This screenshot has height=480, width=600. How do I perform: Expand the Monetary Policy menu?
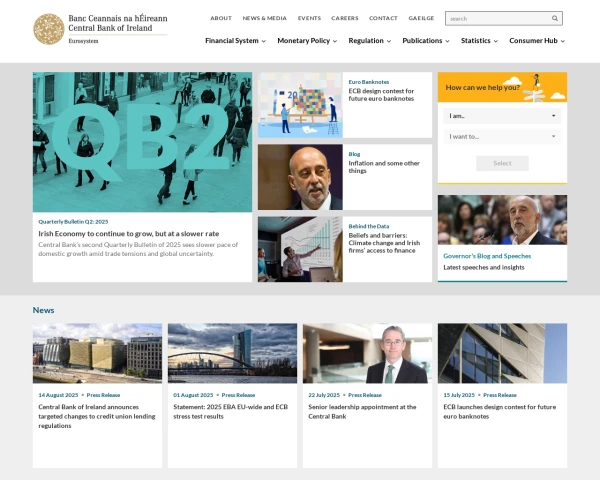click(x=307, y=41)
